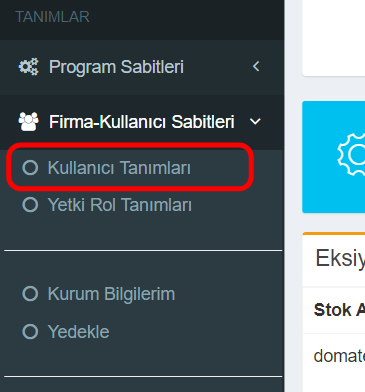Open the Yedekle backup link
The image size is (365, 392).
point(78,332)
